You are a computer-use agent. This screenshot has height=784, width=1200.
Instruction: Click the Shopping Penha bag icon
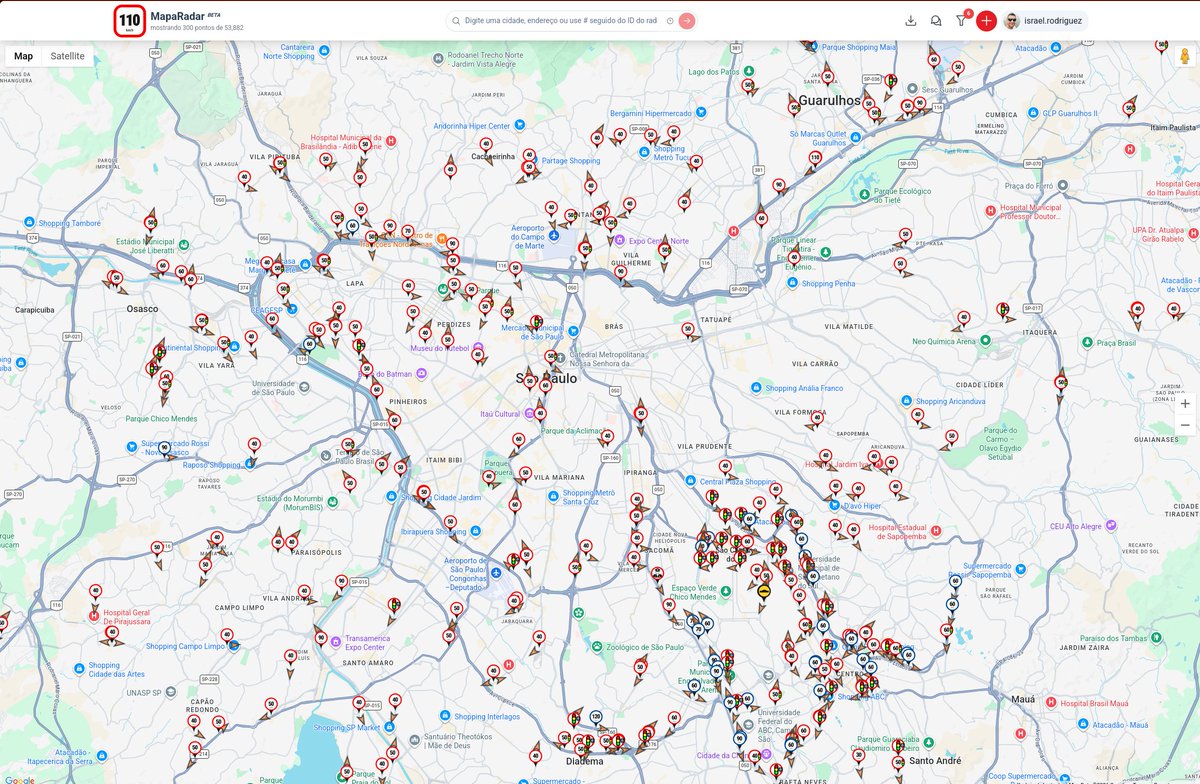[794, 283]
